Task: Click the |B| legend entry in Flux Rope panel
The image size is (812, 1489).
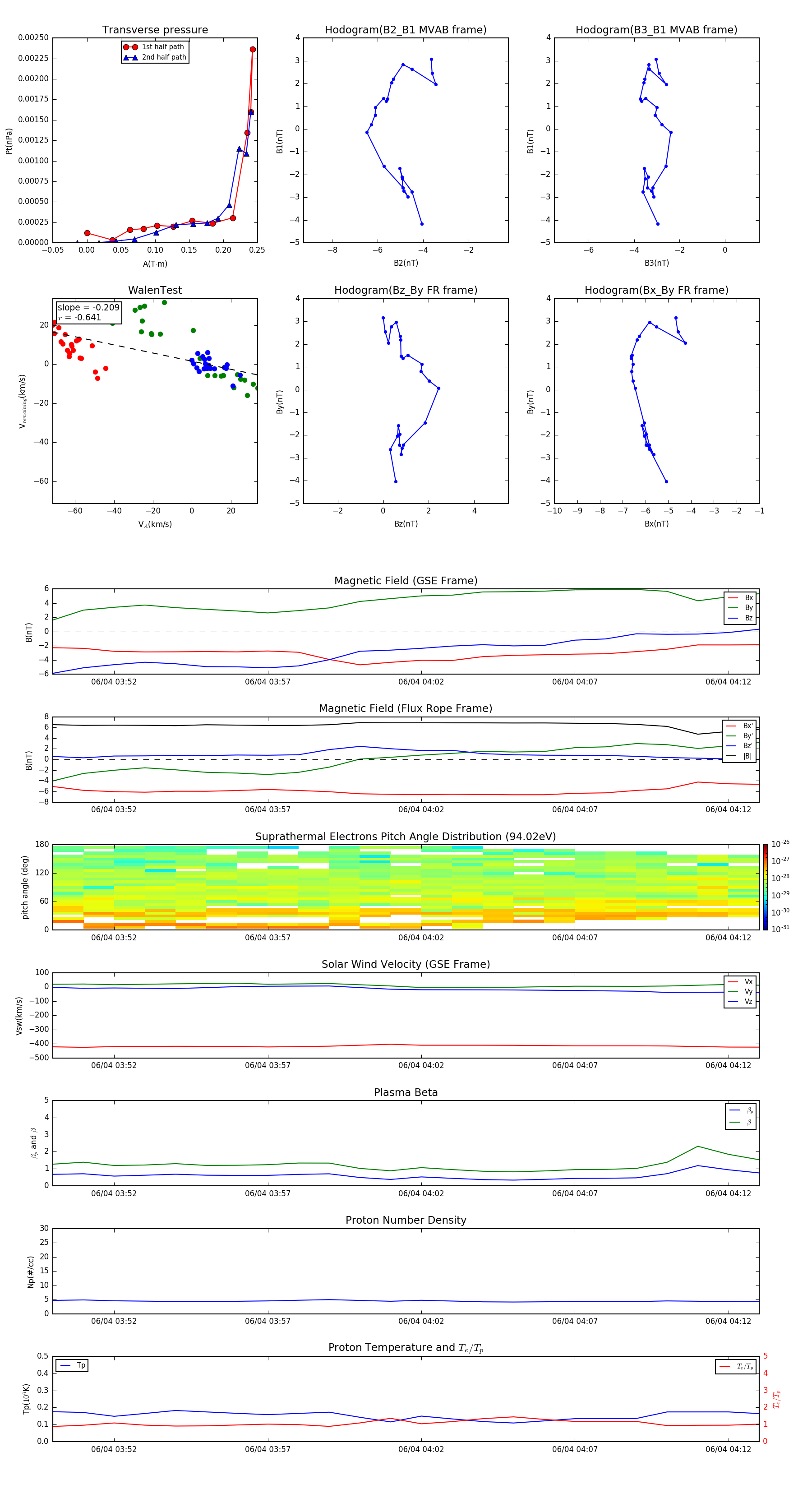Action: pos(739,756)
